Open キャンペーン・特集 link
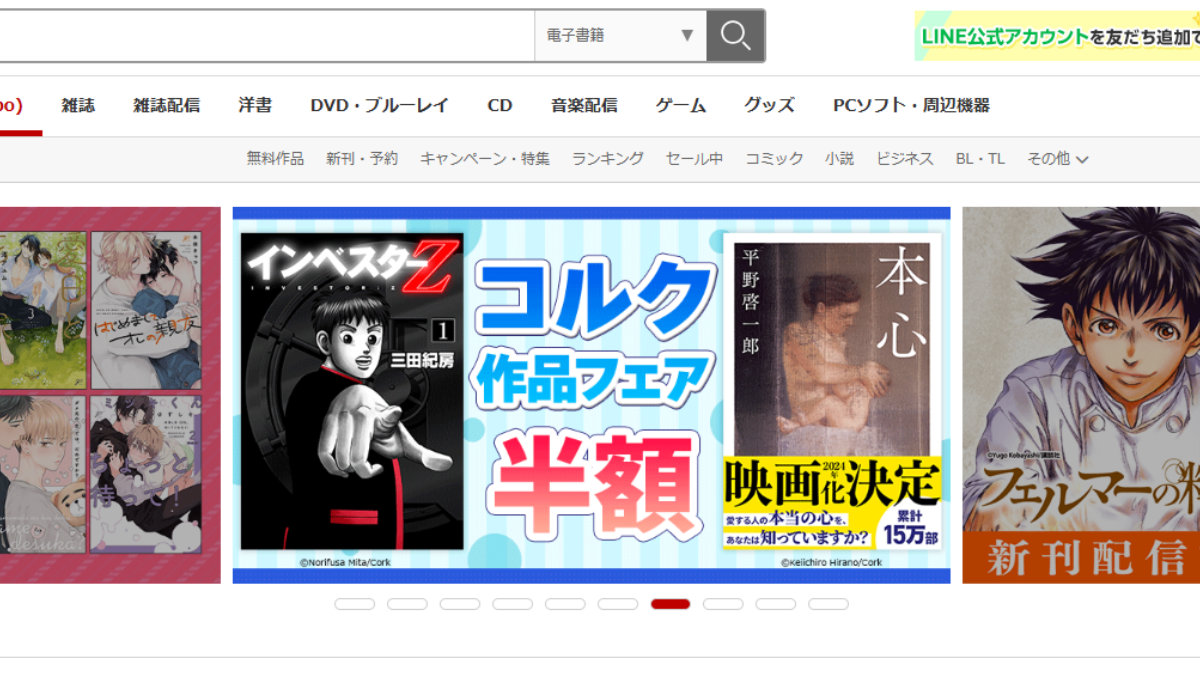Screen dimensions: 1200x675 pyautogui.click(x=485, y=158)
